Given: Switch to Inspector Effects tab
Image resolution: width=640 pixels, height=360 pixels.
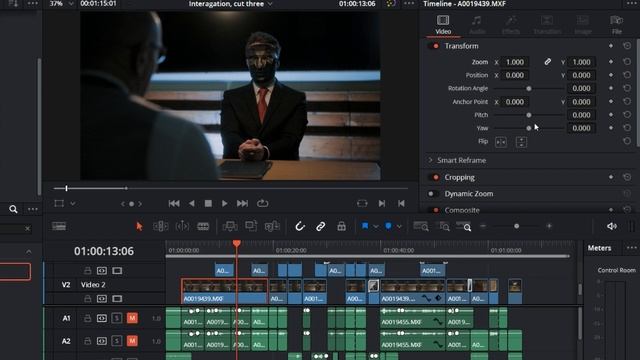Looking at the screenshot, I should 511,24.
